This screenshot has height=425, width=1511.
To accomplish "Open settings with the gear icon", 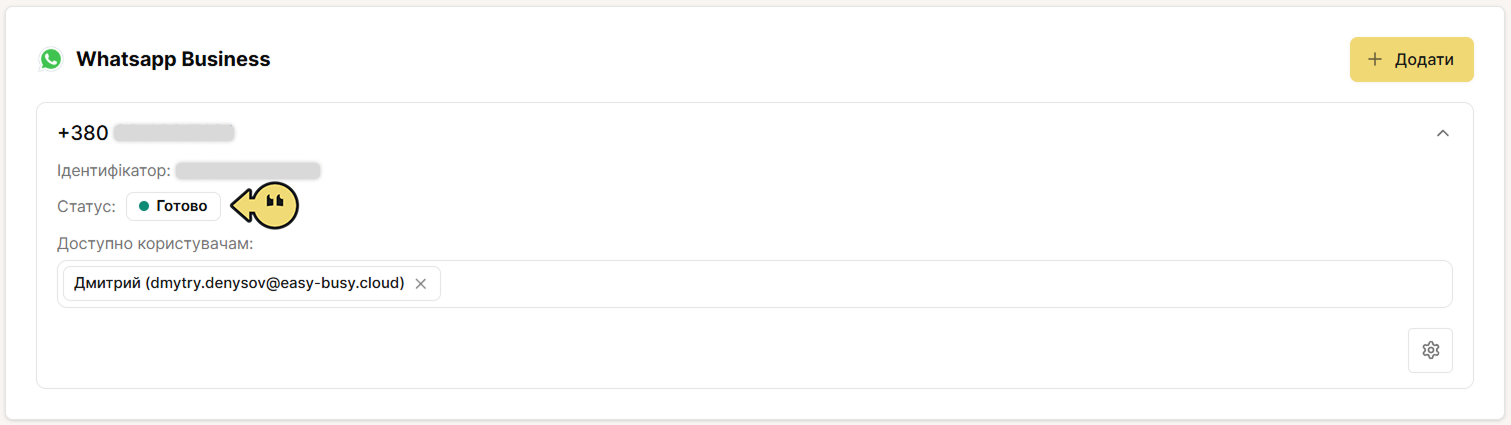I will [x=1430, y=350].
